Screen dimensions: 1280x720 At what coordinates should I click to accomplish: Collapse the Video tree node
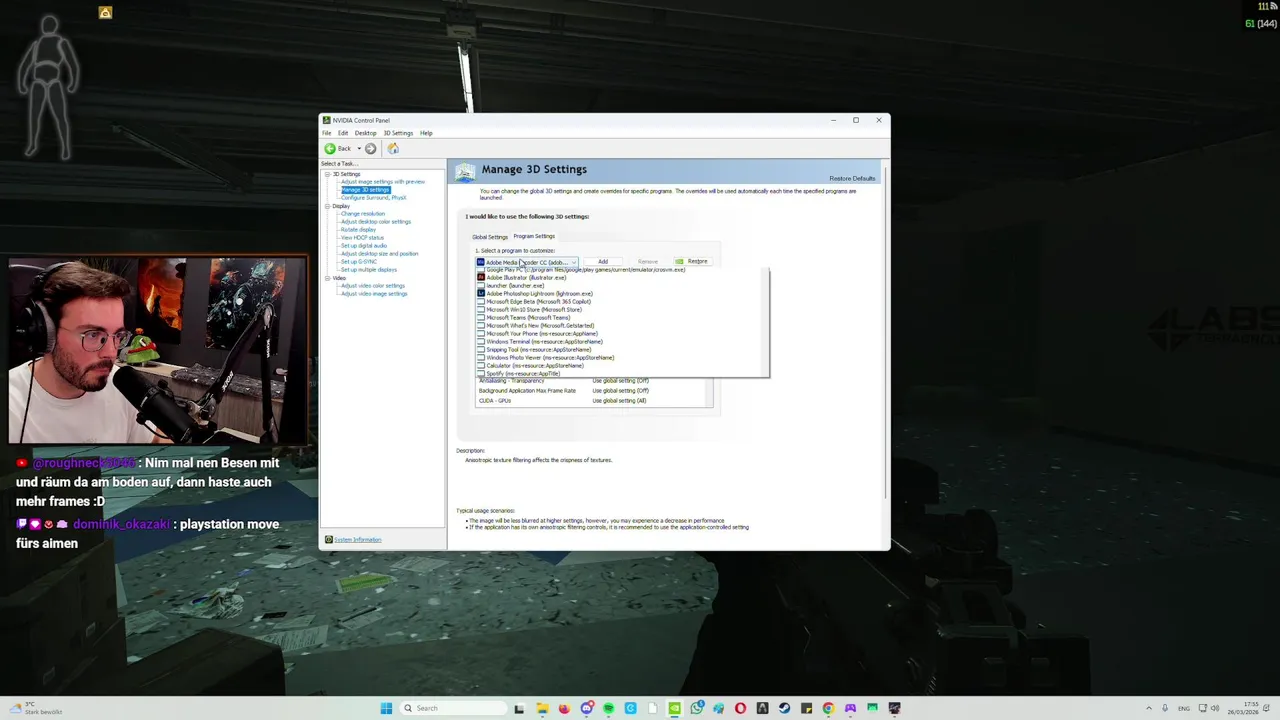click(327, 278)
